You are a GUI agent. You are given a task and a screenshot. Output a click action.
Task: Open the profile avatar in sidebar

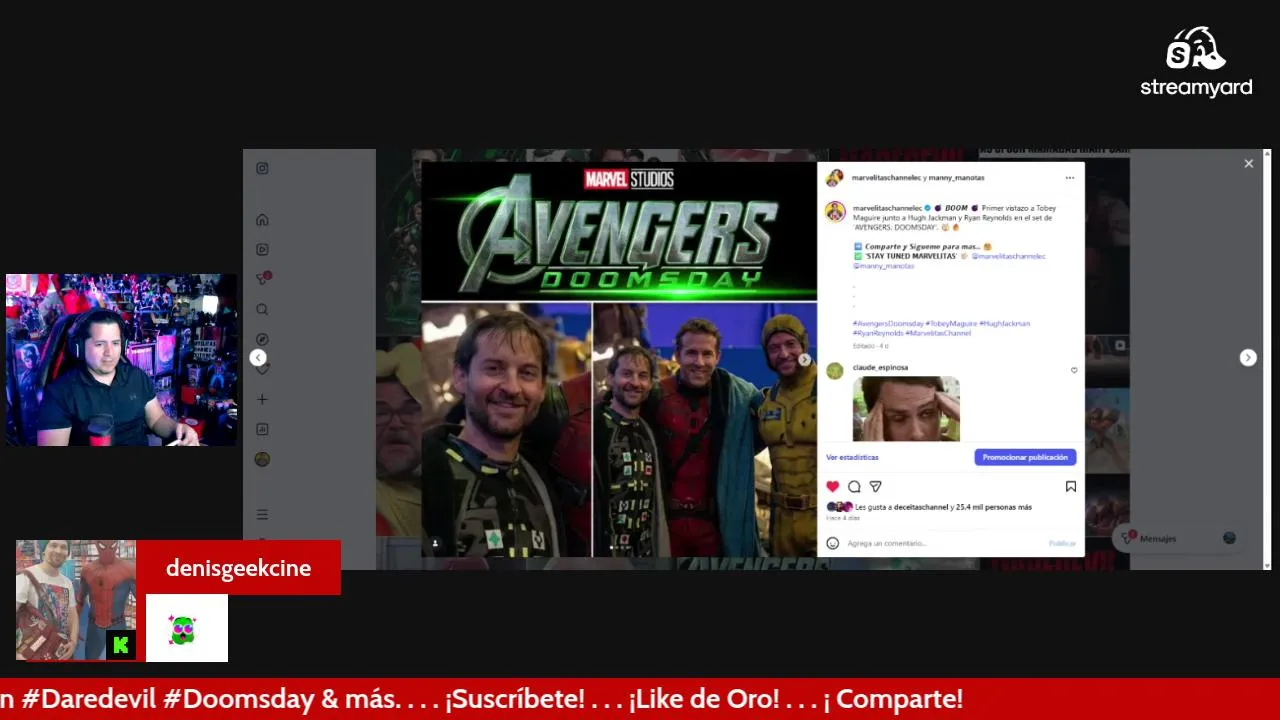(x=262, y=459)
